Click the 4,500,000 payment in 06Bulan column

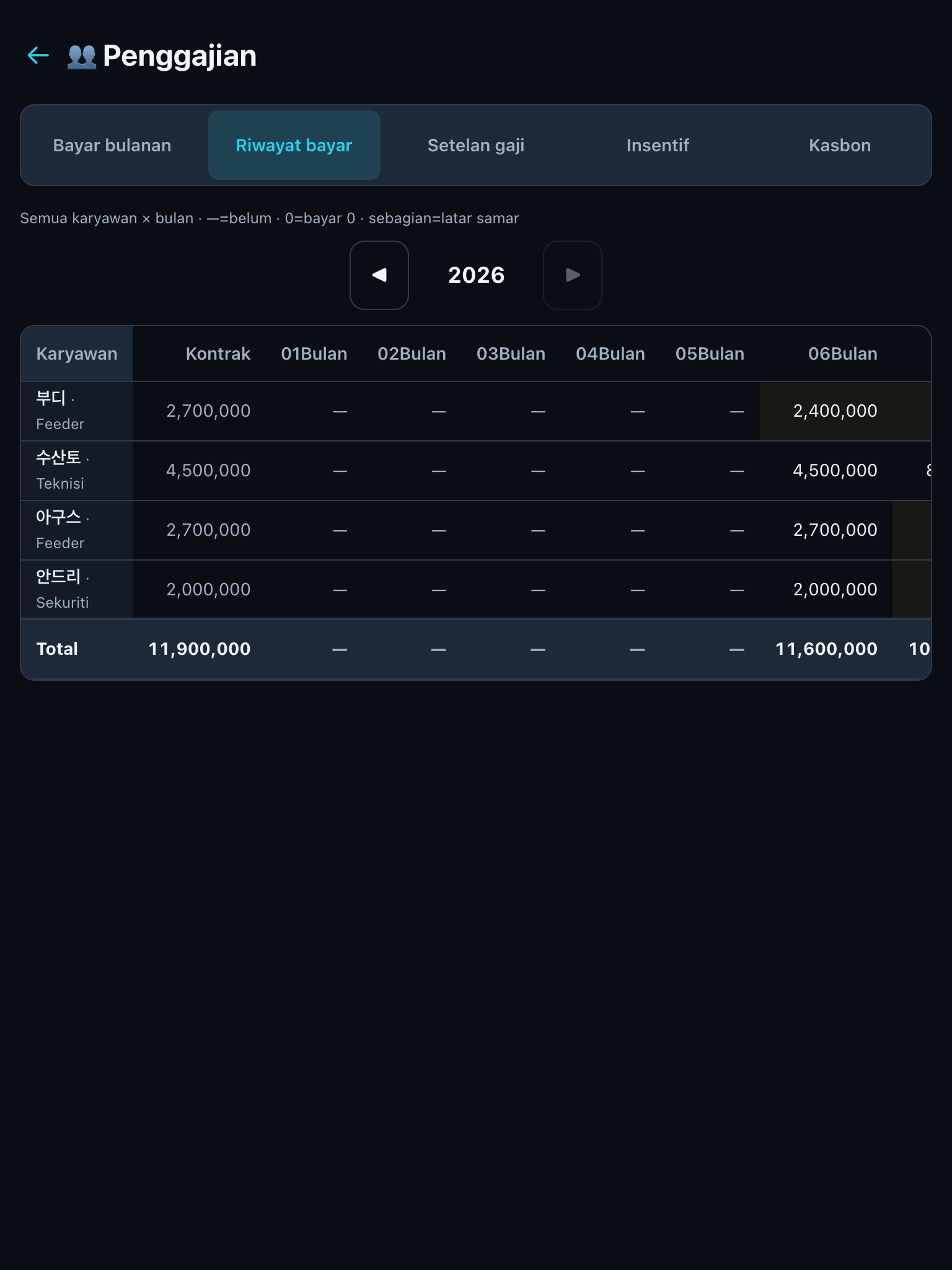(834, 471)
